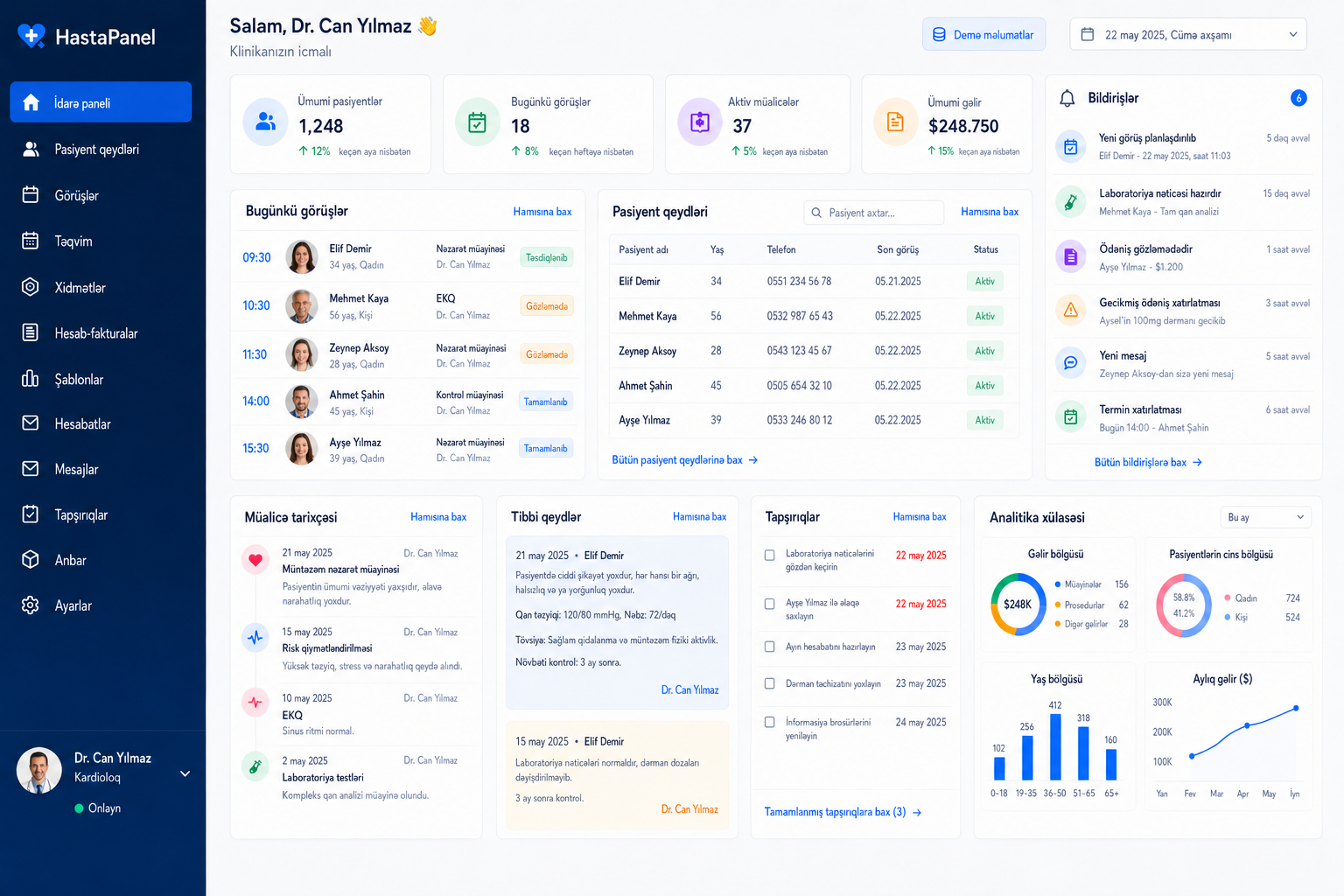Click the Ödəniş gözləmədədir document icon
1344x896 pixels.
pyautogui.click(x=1070, y=257)
